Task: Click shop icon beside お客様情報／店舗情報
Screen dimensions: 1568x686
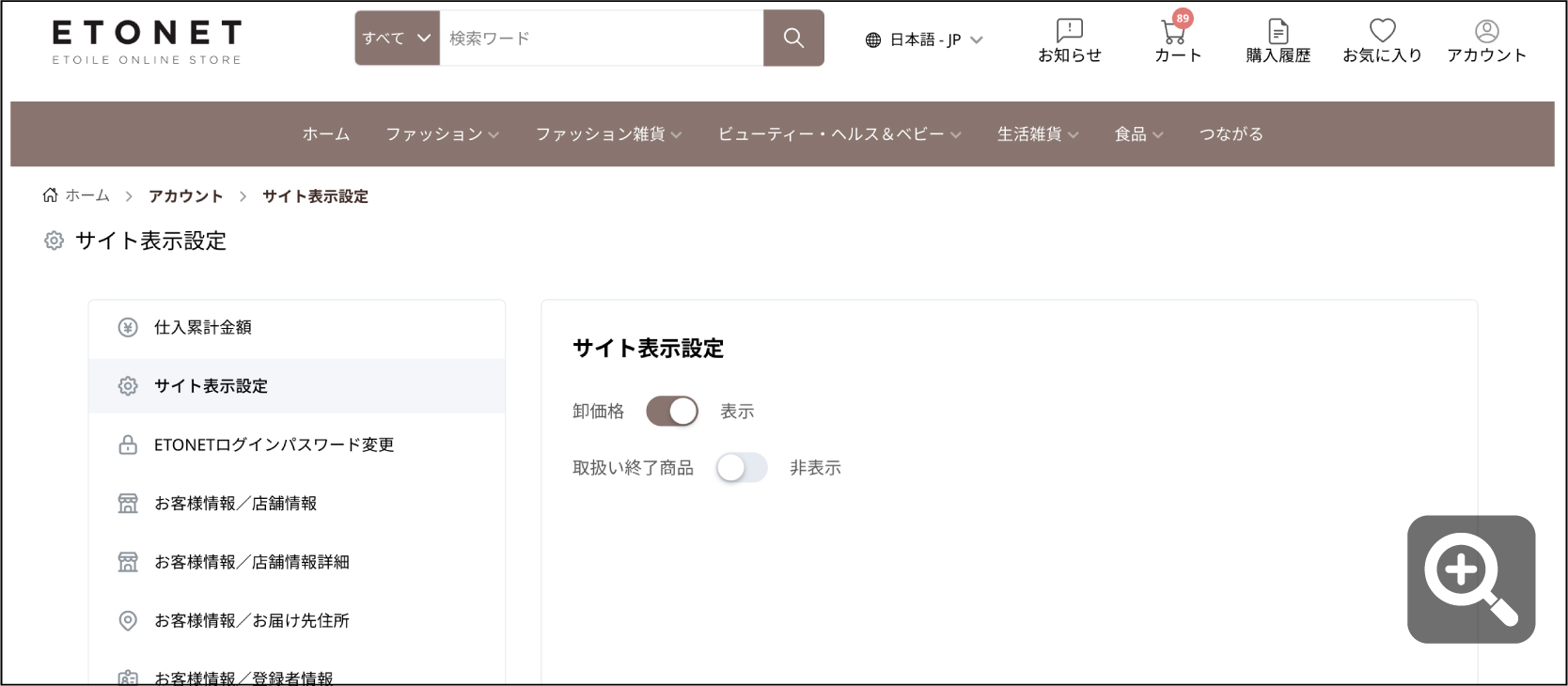Action: (x=128, y=504)
